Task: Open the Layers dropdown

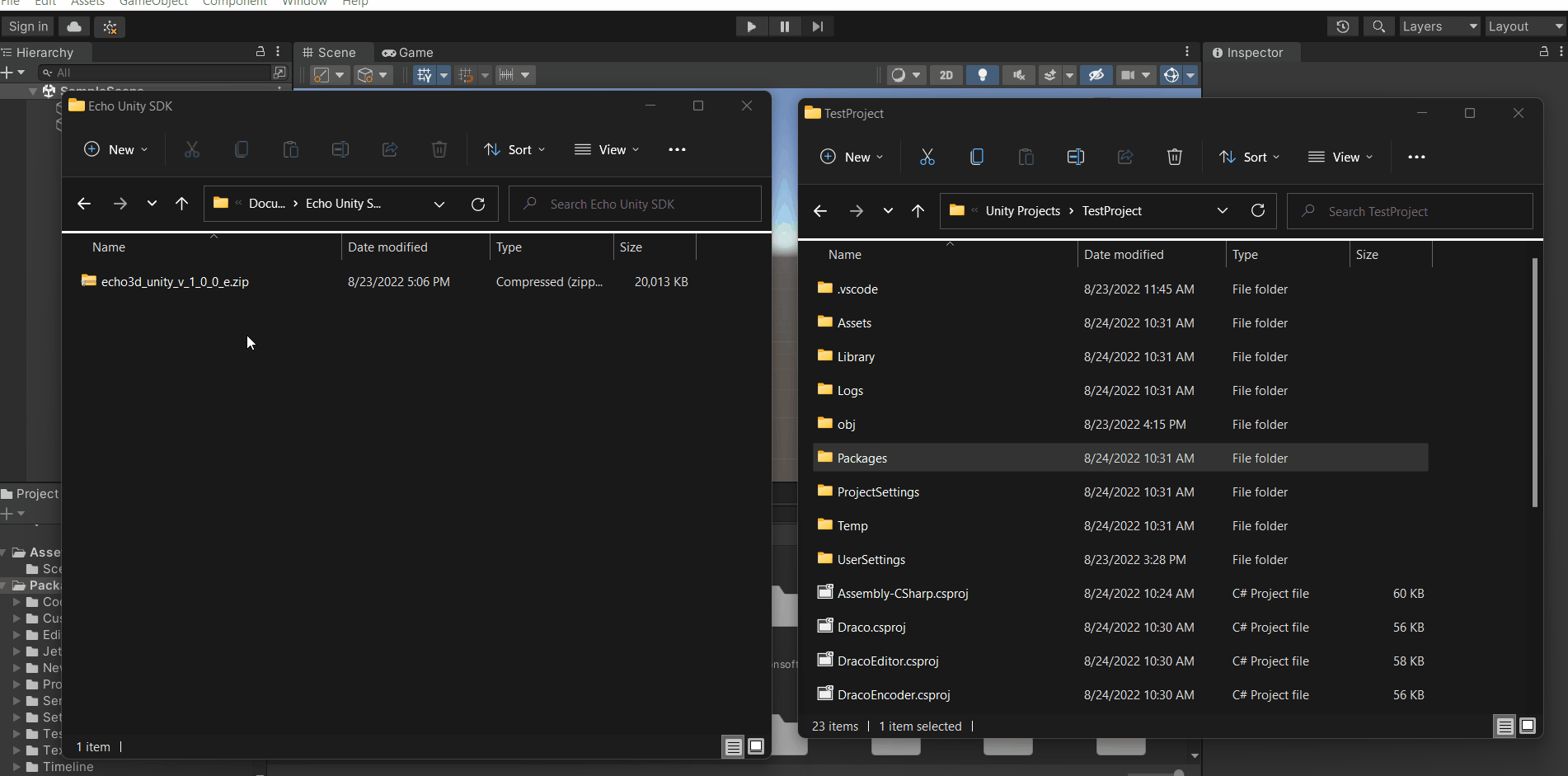Action: (x=1439, y=26)
